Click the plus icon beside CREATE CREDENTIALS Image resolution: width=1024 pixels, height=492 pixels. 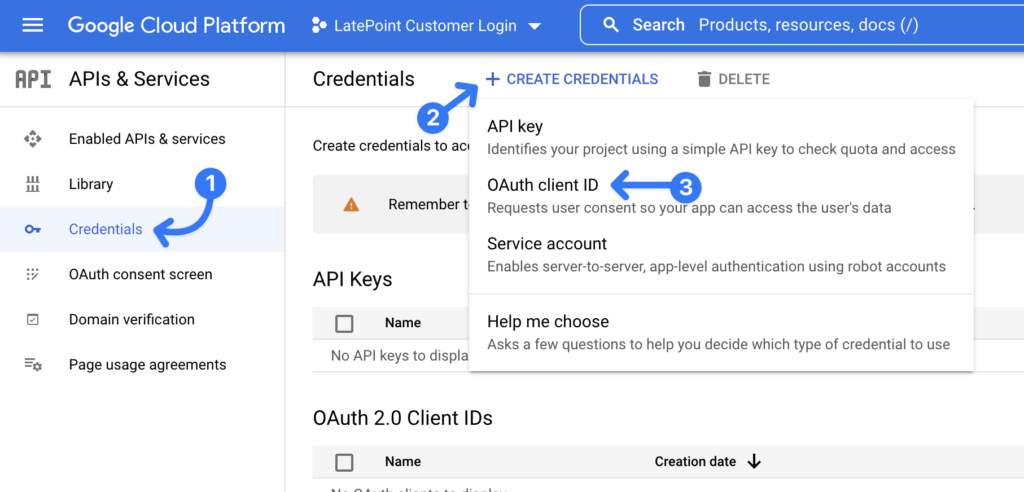tap(492, 79)
